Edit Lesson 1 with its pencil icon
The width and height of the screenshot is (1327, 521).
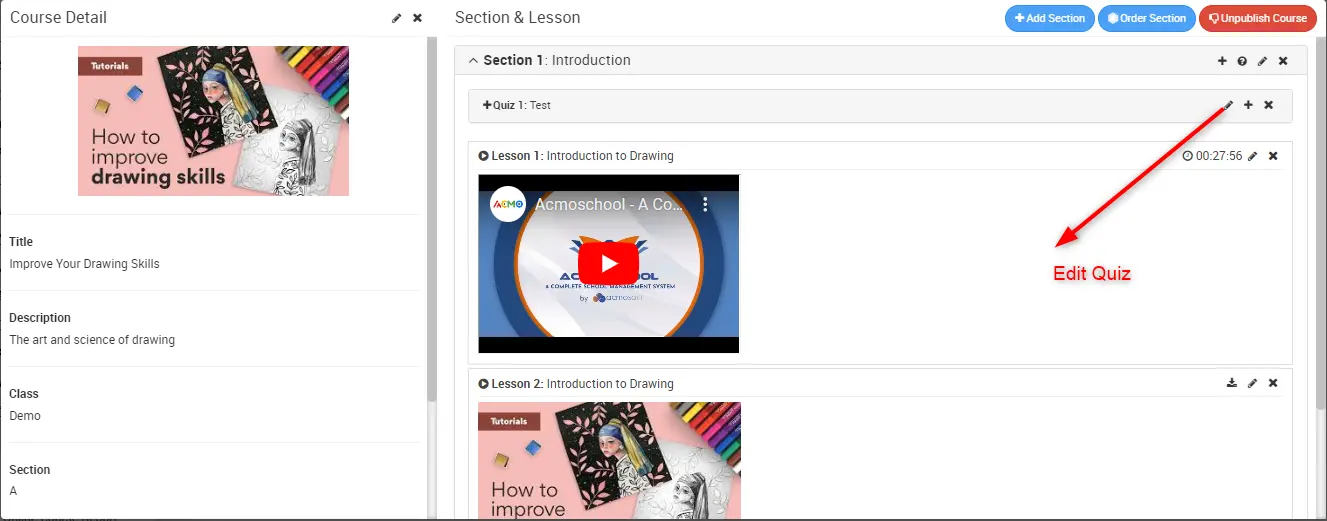[x=1253, y=156]
